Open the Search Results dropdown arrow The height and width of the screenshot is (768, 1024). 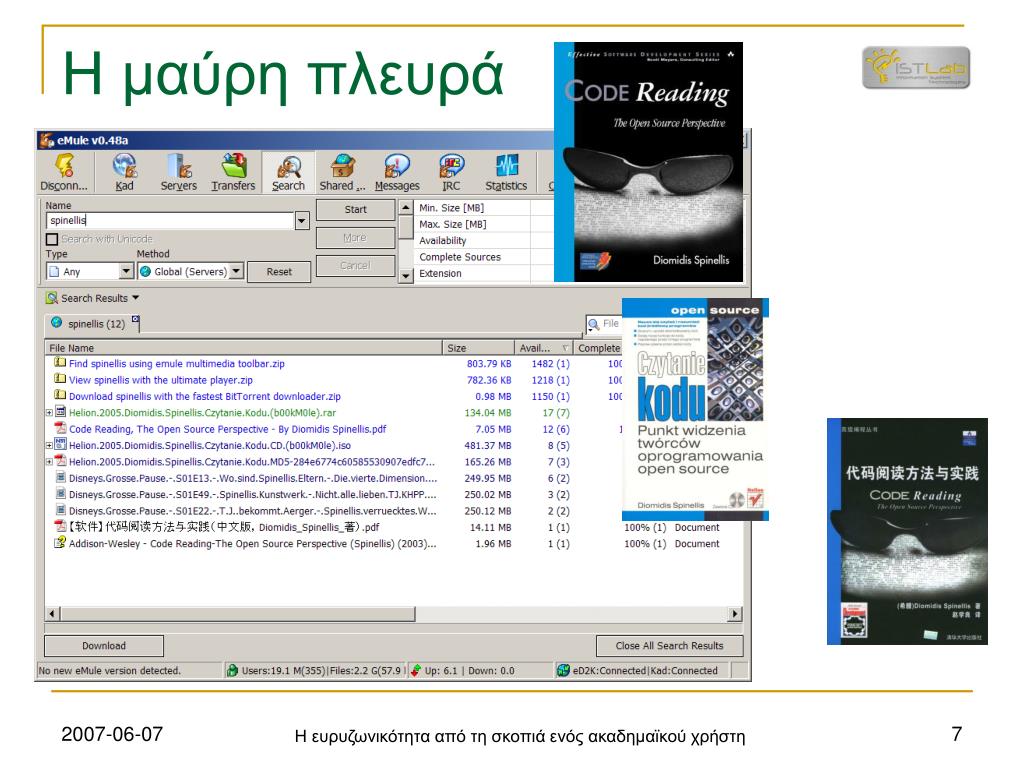tap(136, 298)
